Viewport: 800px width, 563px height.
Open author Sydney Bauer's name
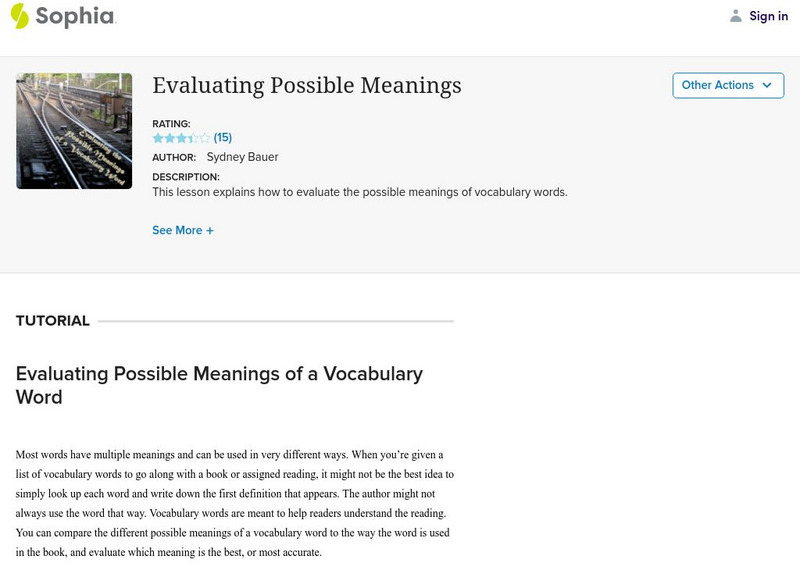242,157
